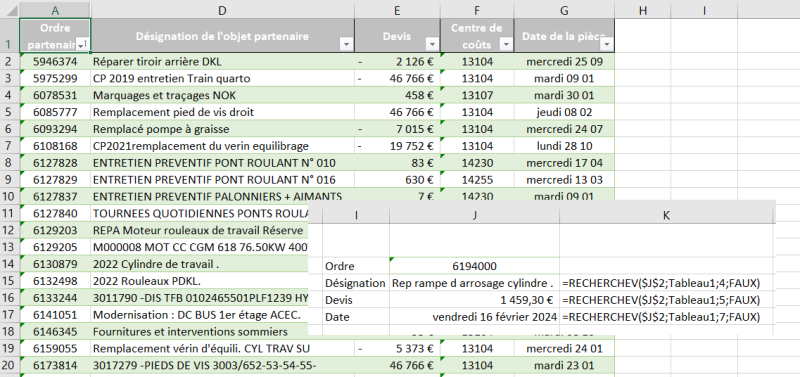Select 'Marquages et traçages NOK' cell
The width and height of the screenshot is (800, 377).
coord(222,95)
